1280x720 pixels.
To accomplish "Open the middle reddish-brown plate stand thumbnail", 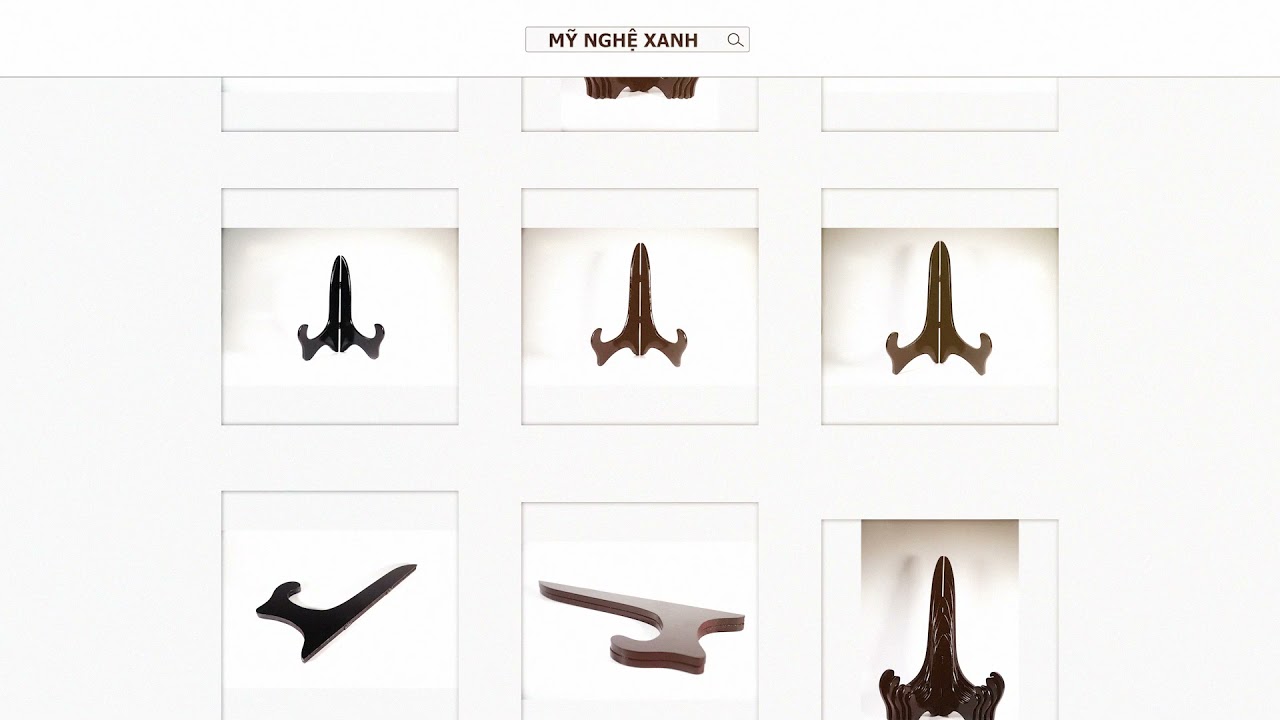I will point(640,307).
